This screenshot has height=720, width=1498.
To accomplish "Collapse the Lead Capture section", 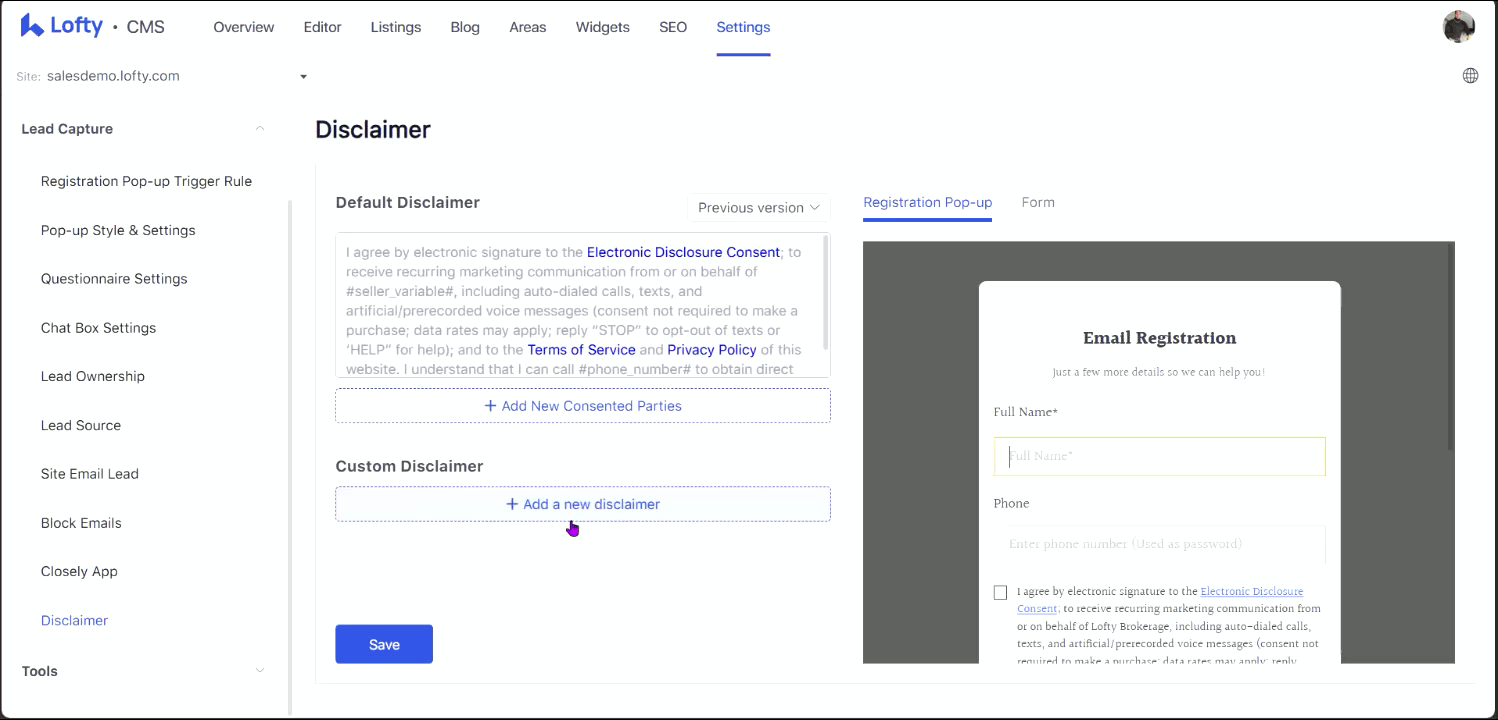I will click(x=260, y=129).
